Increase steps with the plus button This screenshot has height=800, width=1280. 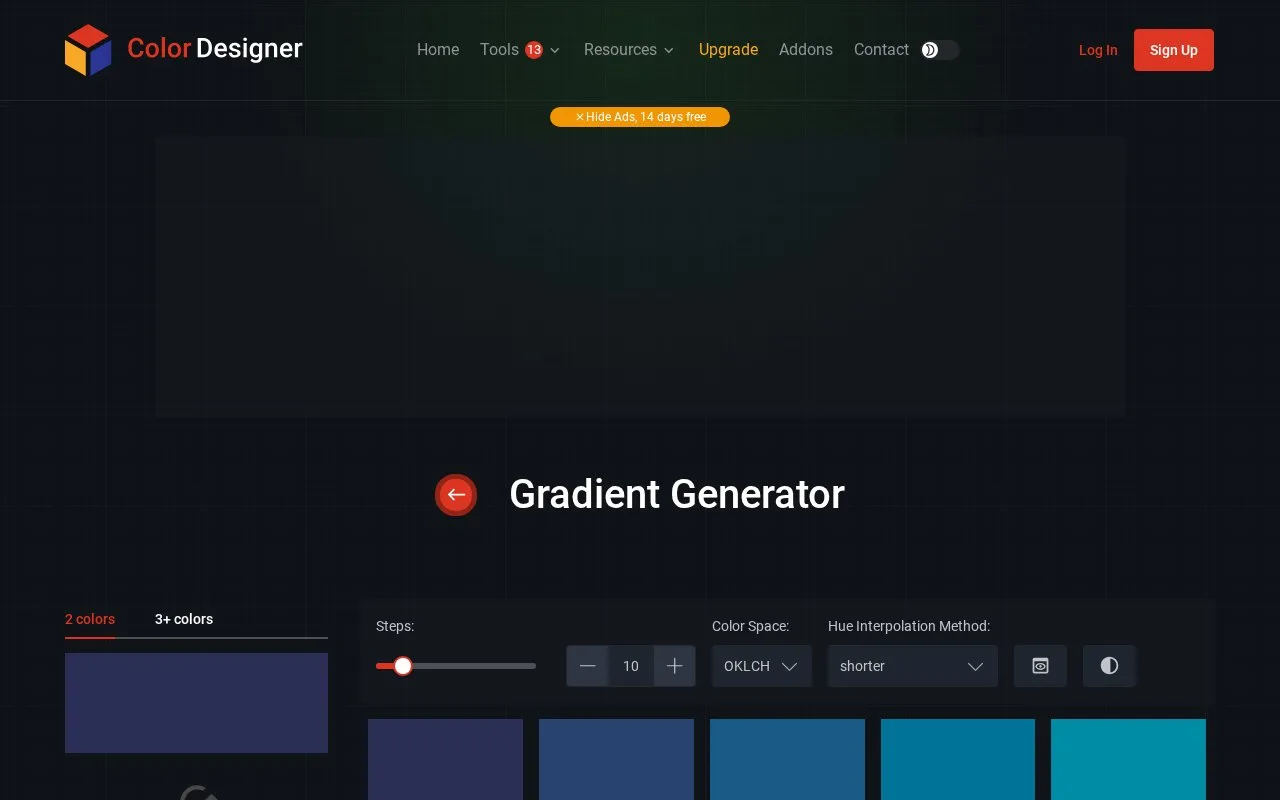(675, 666)
